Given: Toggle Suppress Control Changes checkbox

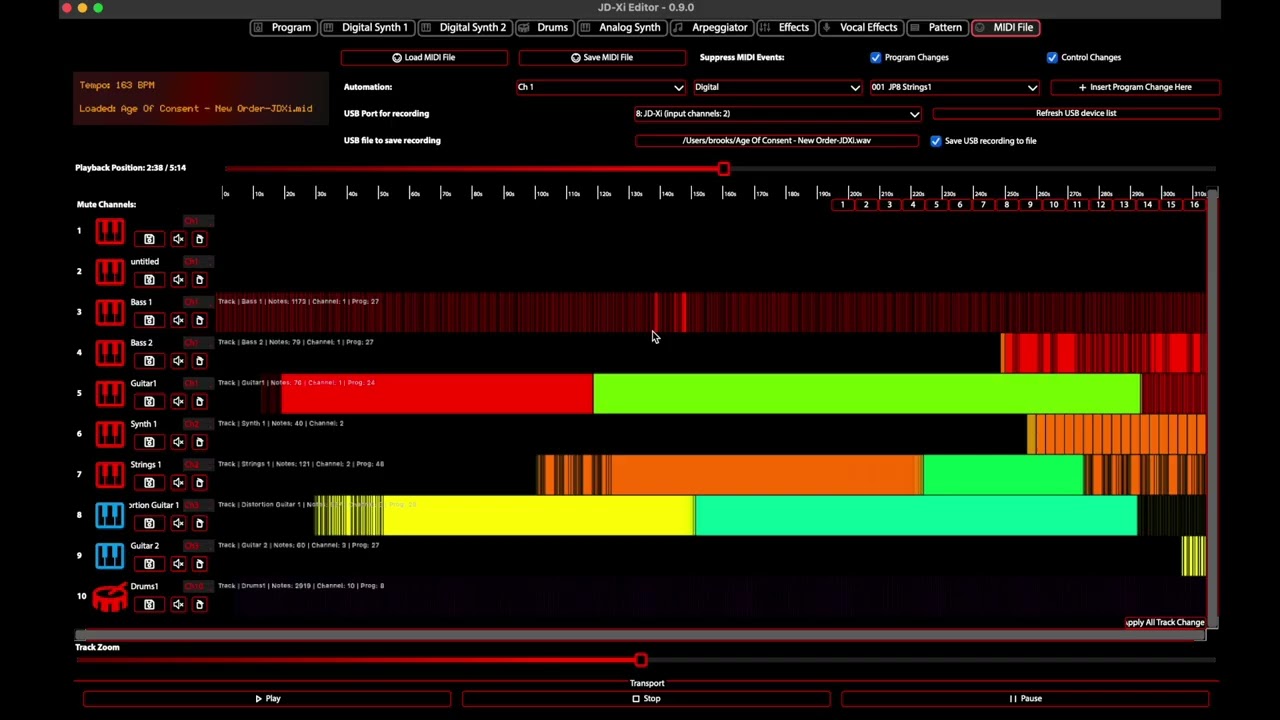Looking at the screenshot, I should pos(1052,57).
